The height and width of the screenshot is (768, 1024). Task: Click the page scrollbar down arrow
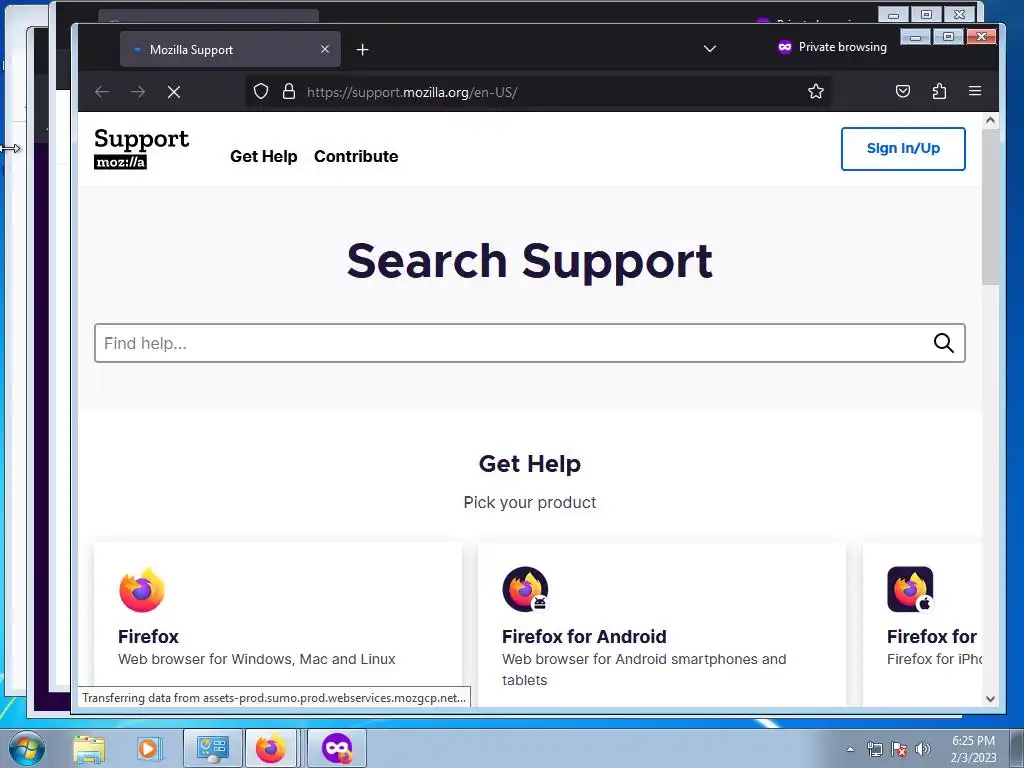coord(990,699)
